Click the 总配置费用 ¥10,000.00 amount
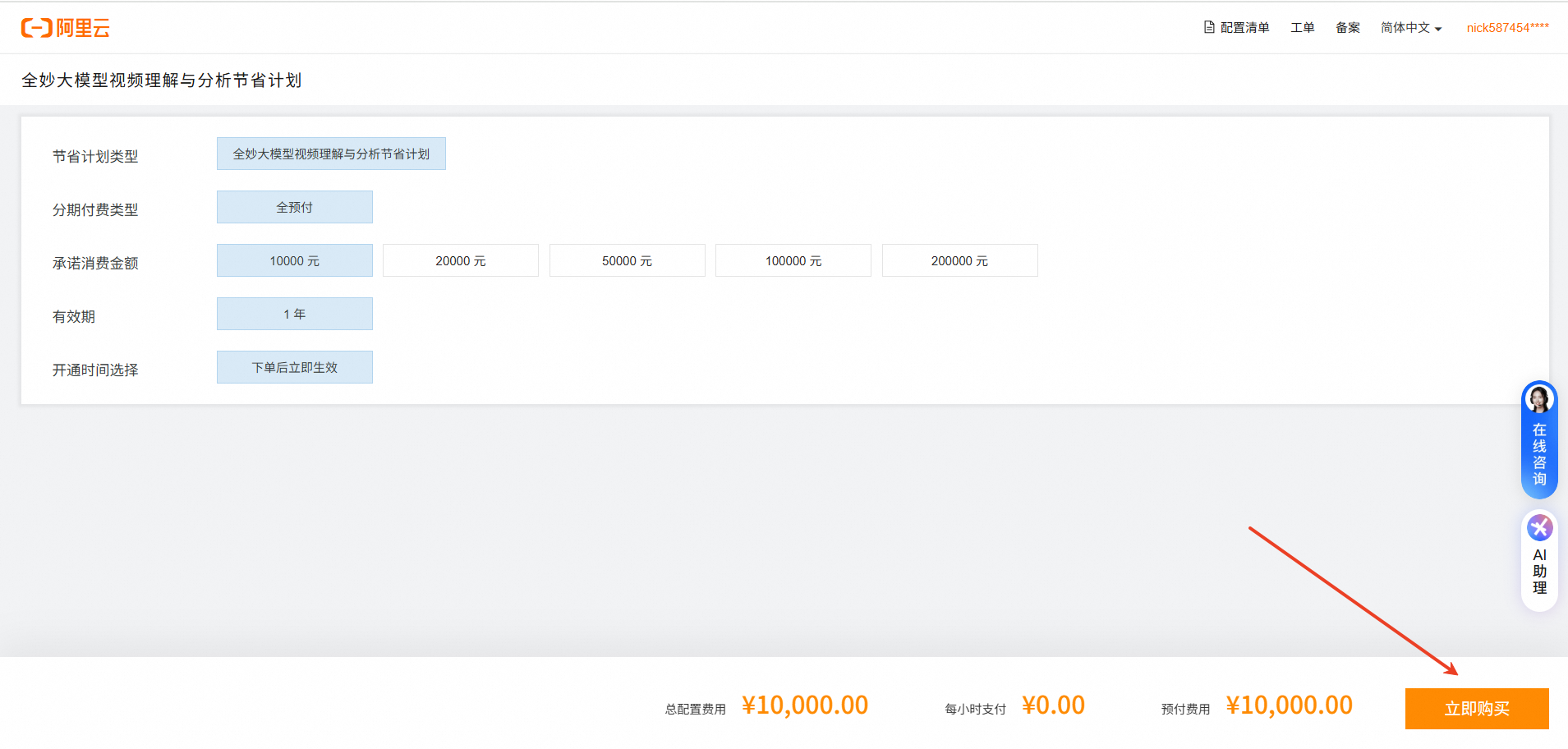The width and height of the screenshot is (1568, 749). point(805,705)
